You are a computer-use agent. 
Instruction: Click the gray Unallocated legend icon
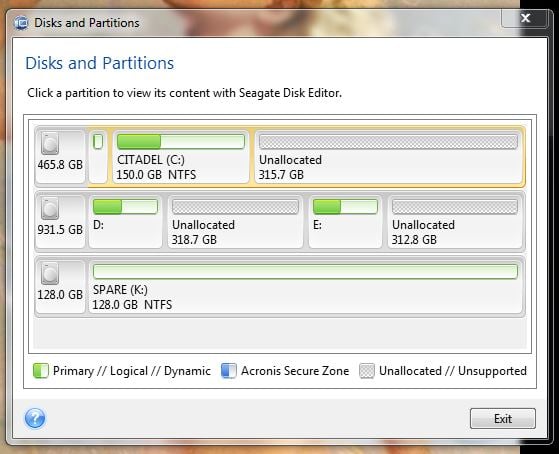[367, 371]
